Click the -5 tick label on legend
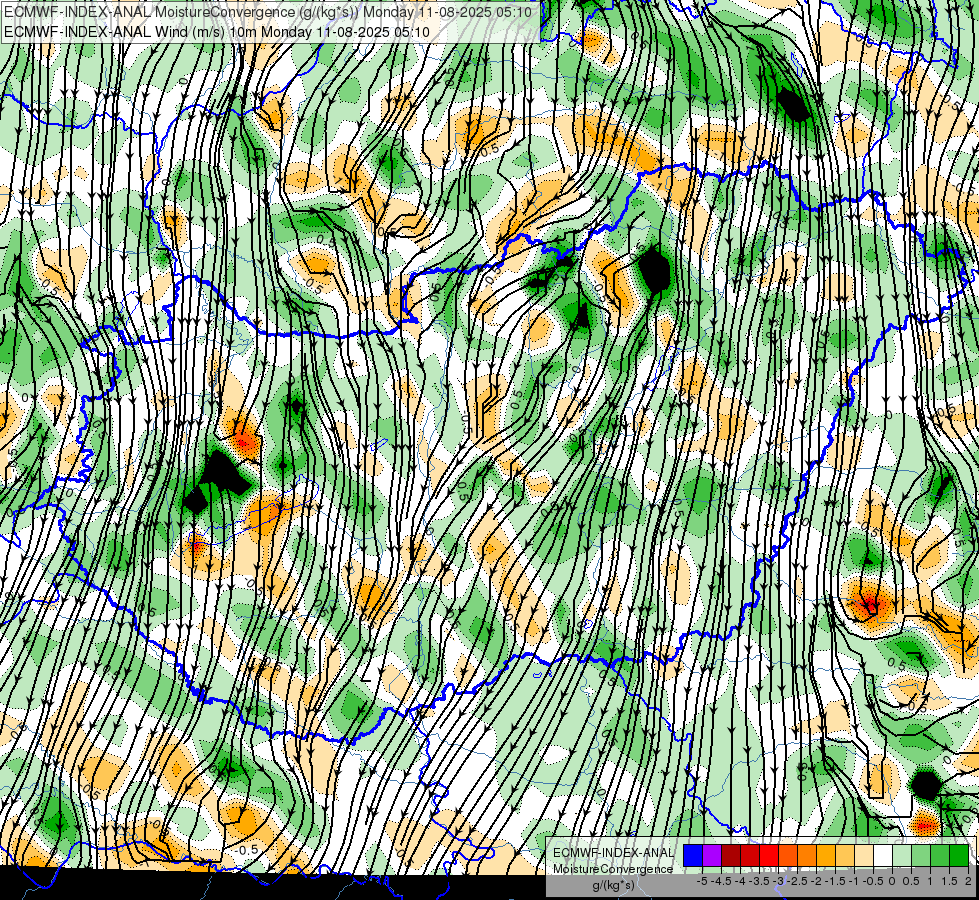Screen dimensions: 979x900 point(702,881)
